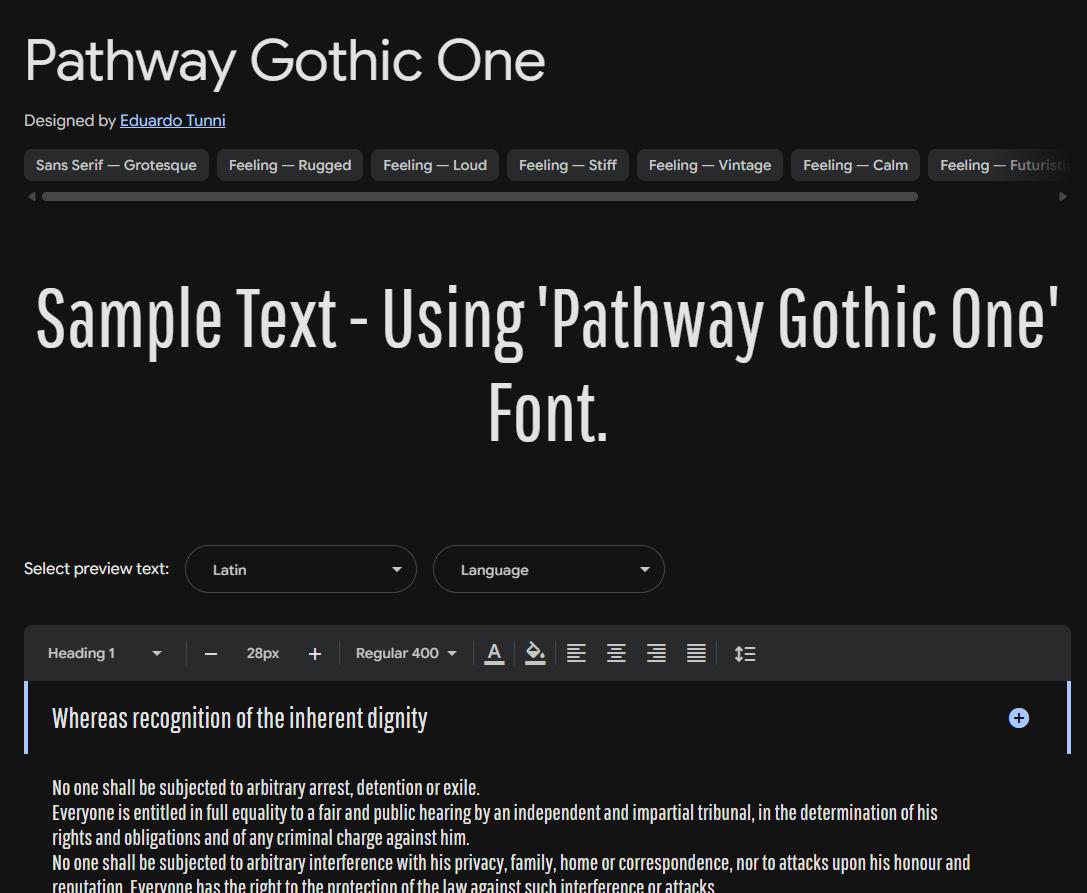Click the 'Whereas recognition of the inherent dignity' heading
Image resolution: width=1087 pixels, height=893 pixels.
point(239,718)
